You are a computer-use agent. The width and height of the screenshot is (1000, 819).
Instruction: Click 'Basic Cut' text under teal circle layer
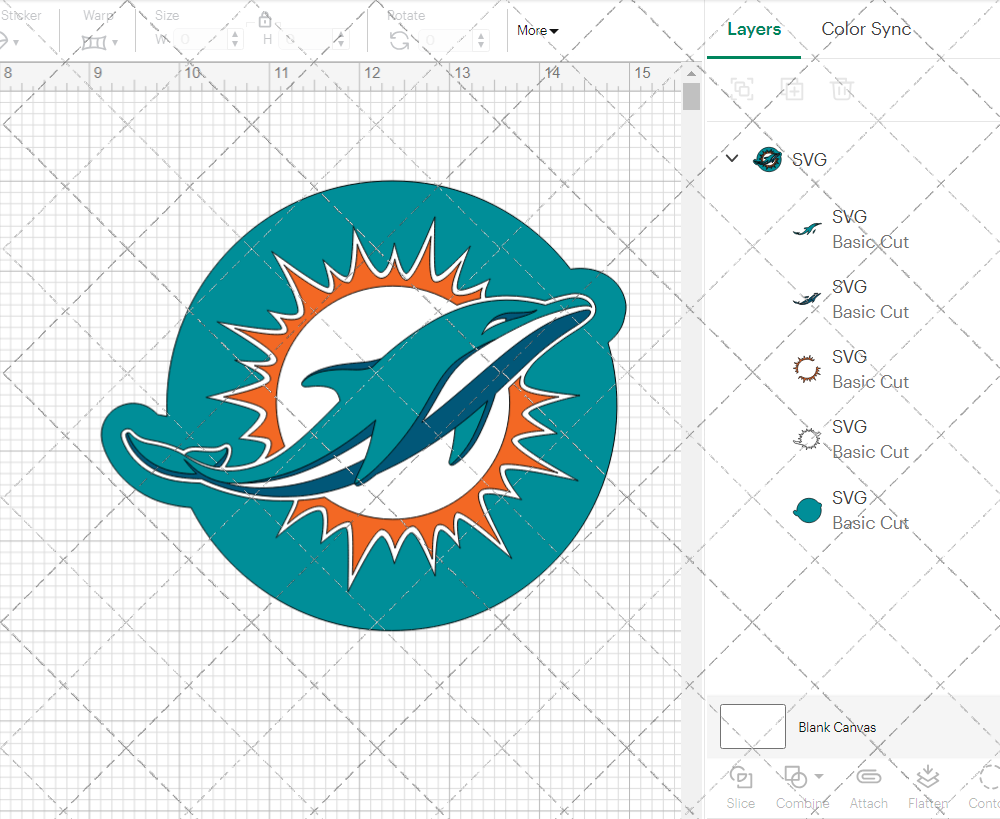(x=870, y=523)
